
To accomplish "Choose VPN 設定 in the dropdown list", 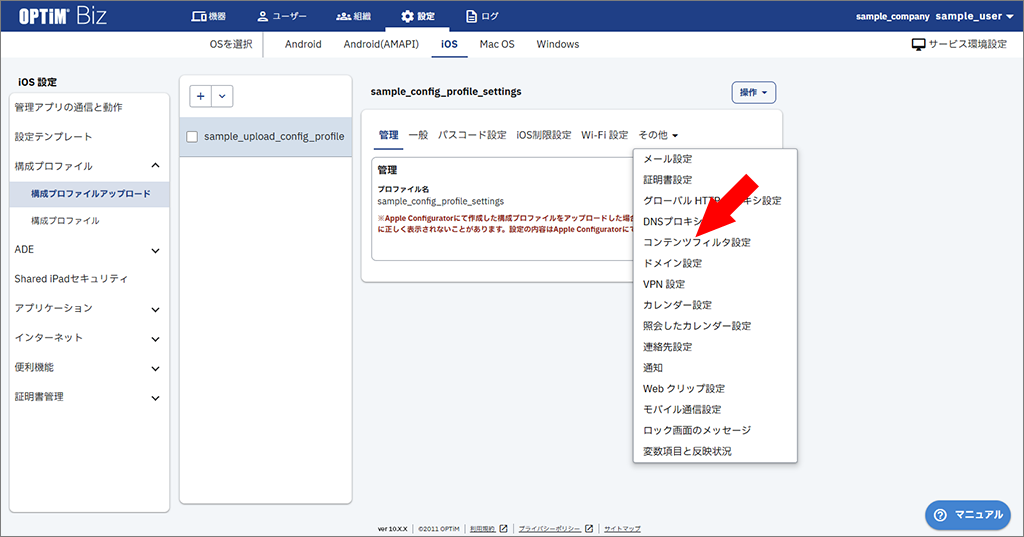I will [x=664, y=284].
